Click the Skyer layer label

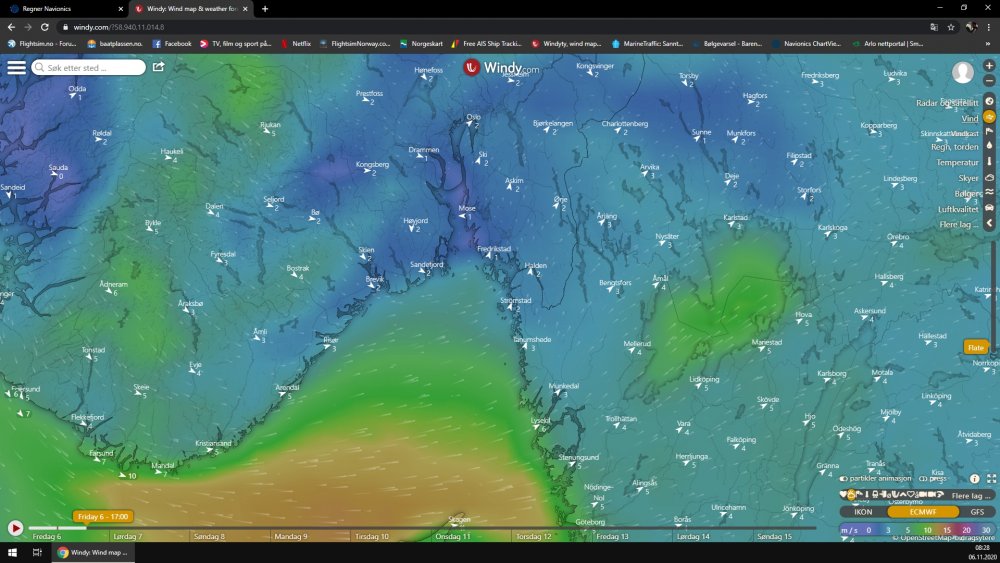(x=968, y=179)
